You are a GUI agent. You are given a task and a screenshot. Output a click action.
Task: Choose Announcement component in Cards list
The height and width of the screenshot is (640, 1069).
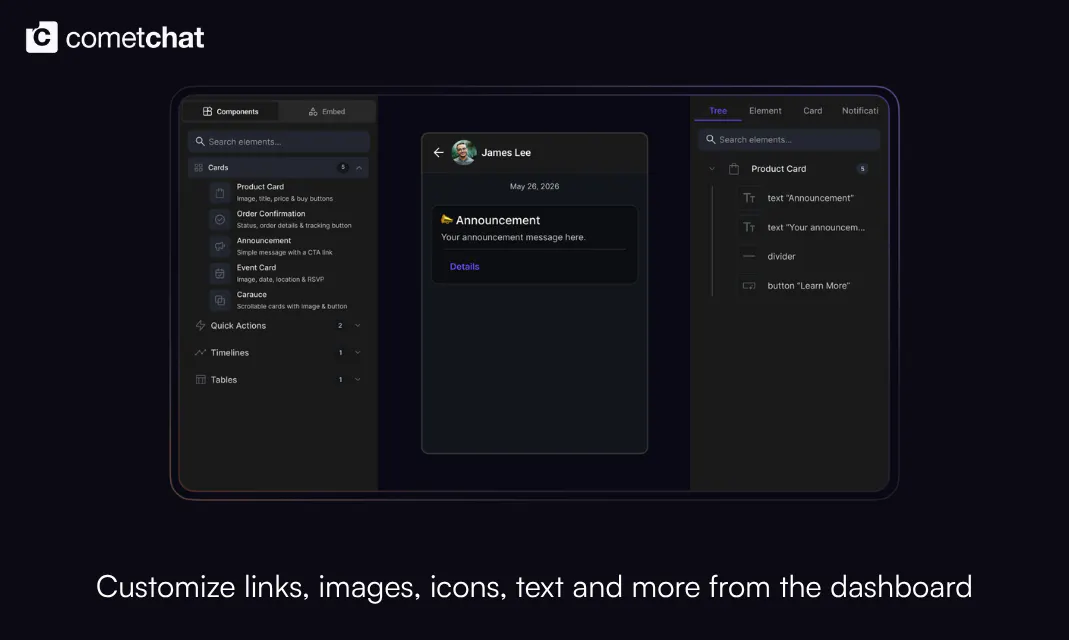click(264, 241)
